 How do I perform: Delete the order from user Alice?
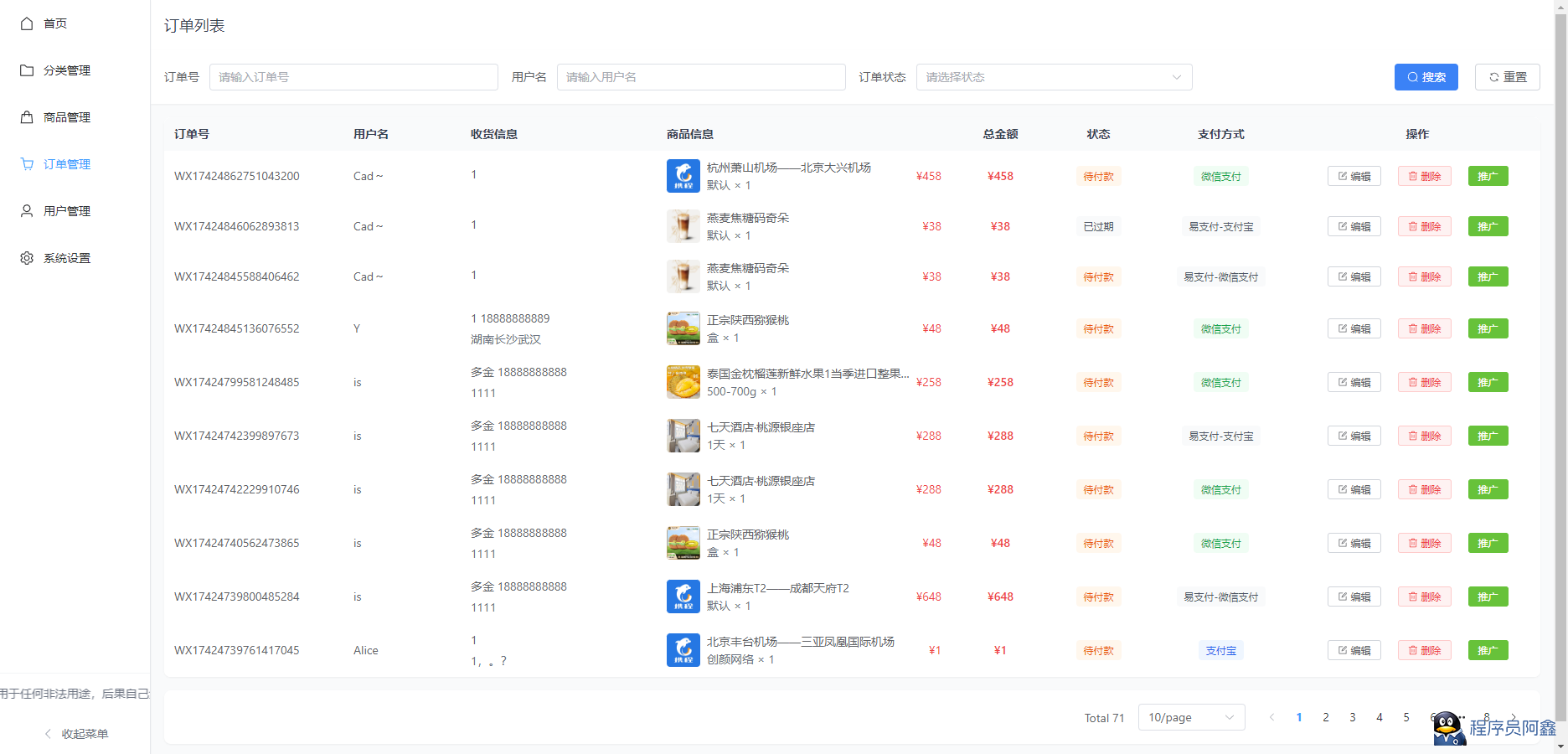[1424, 650]
